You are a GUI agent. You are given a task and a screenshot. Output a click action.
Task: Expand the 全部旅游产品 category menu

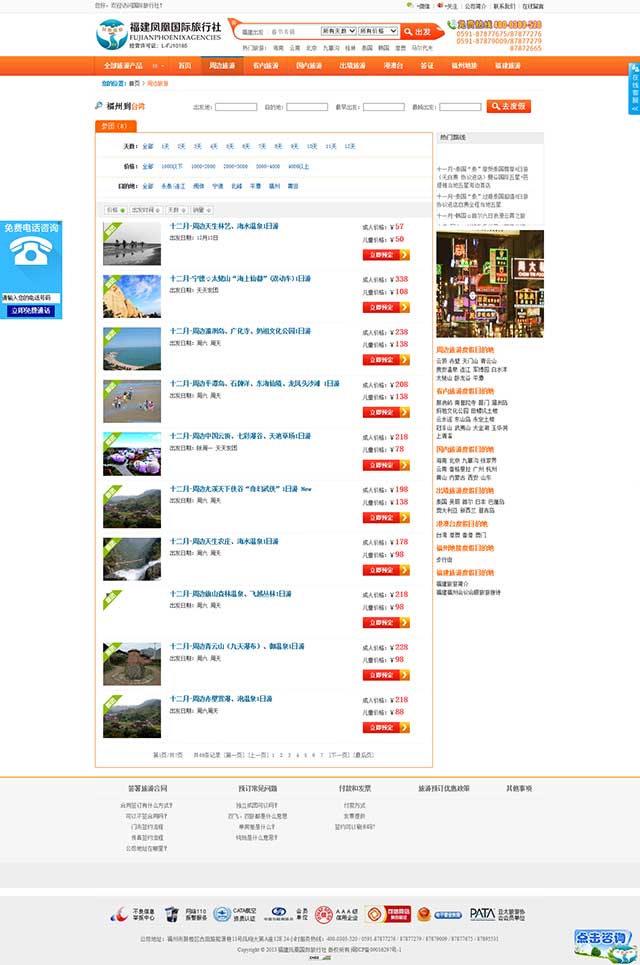coord(128,66)
